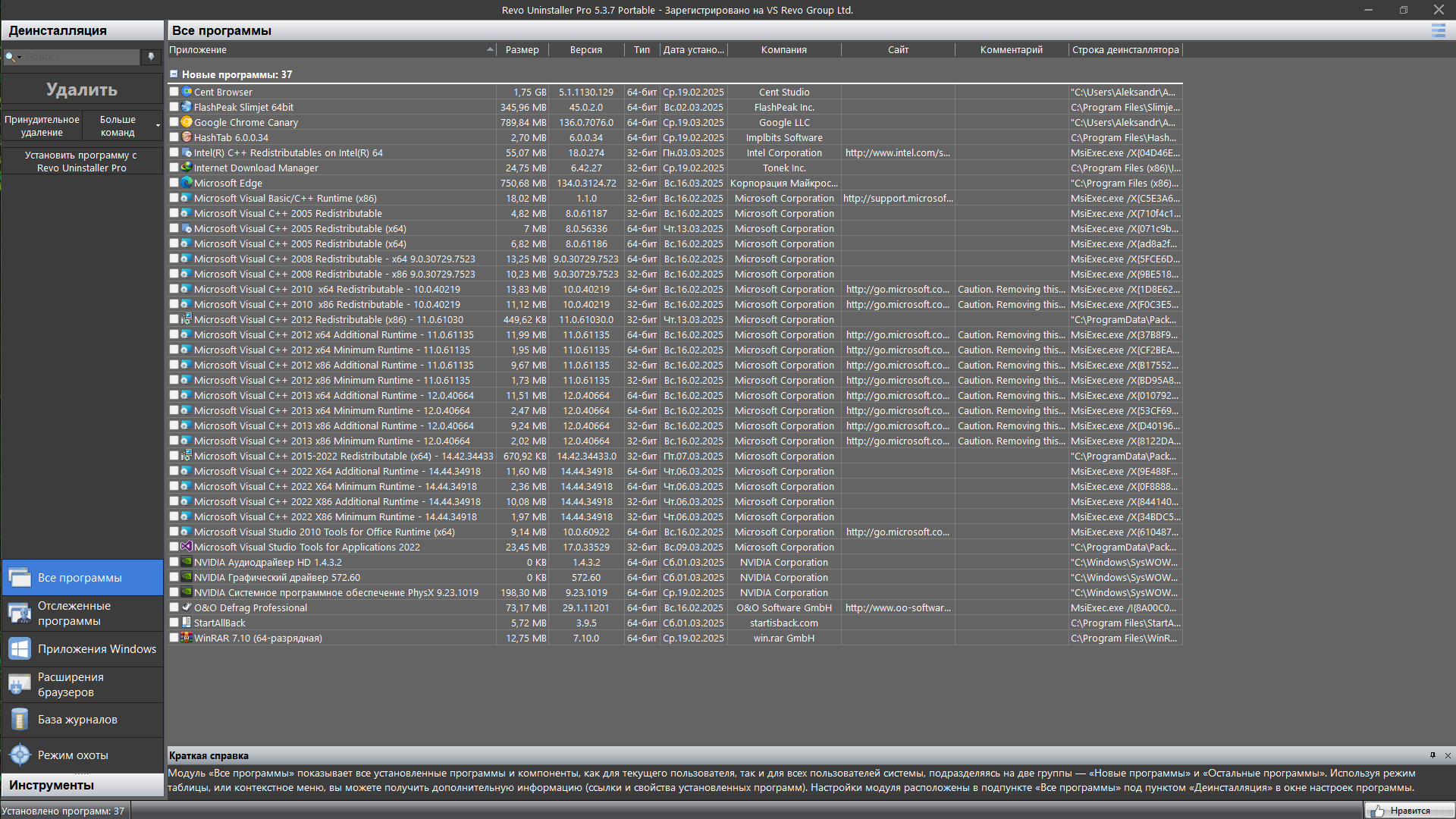Collapse the New programs group
Image resolution: width=1456 pixels, height=819 pixels.
pyautogui.click(x=174, y=74)
